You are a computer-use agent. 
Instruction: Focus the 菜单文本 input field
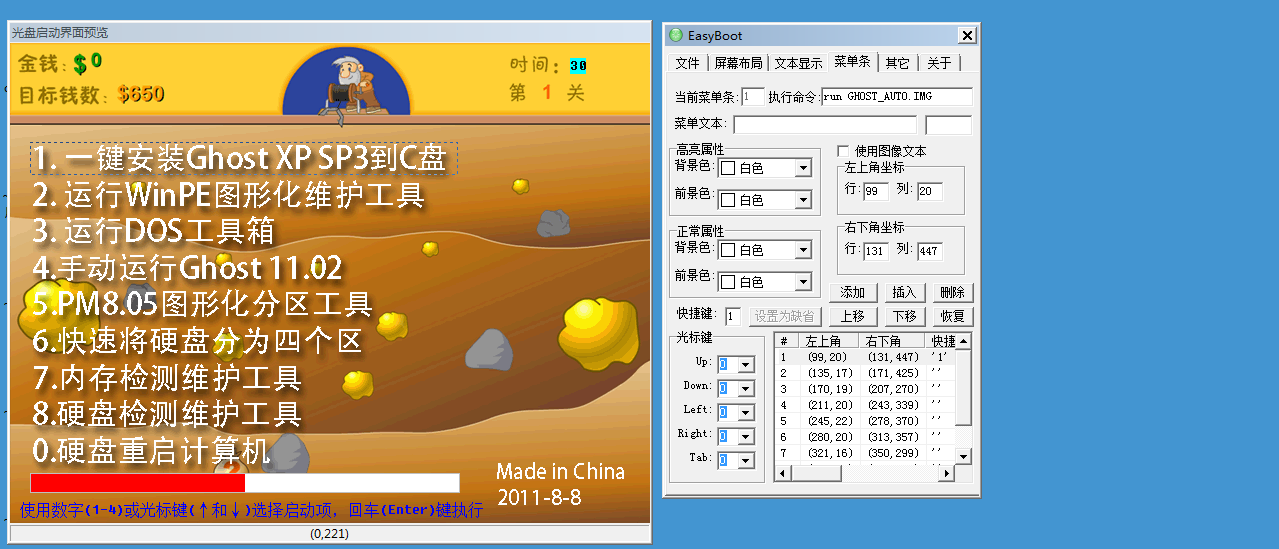[x=825, y=125]
